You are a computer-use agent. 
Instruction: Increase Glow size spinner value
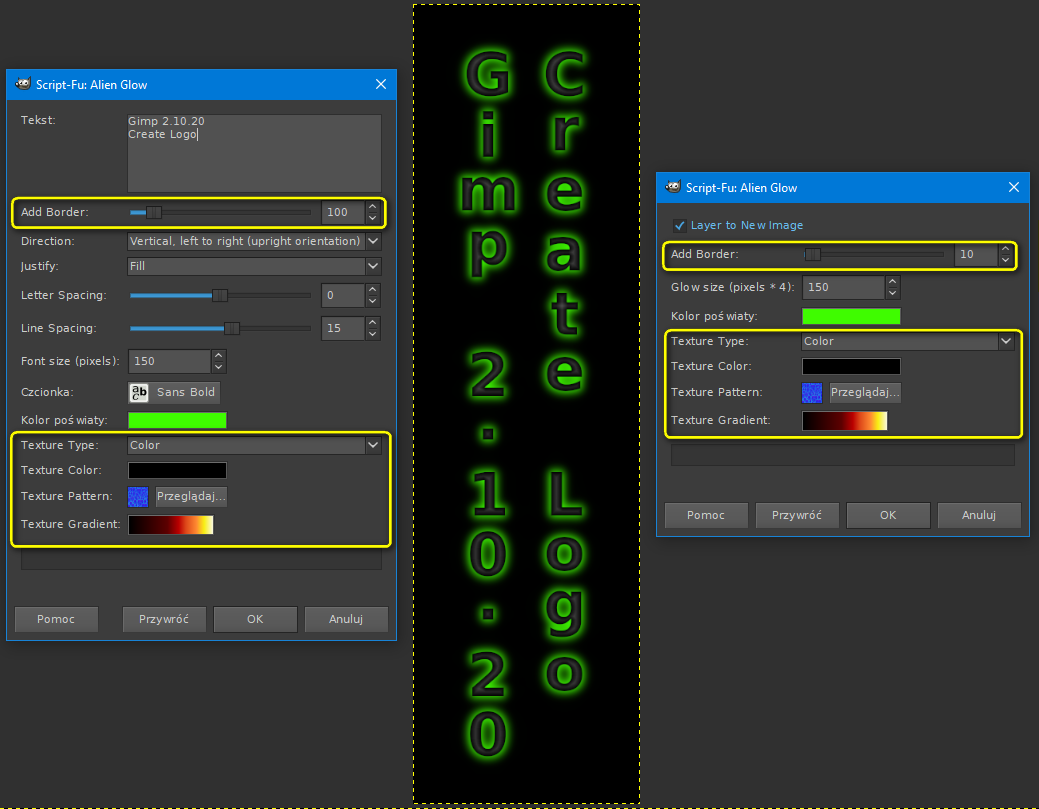[893, 282]
